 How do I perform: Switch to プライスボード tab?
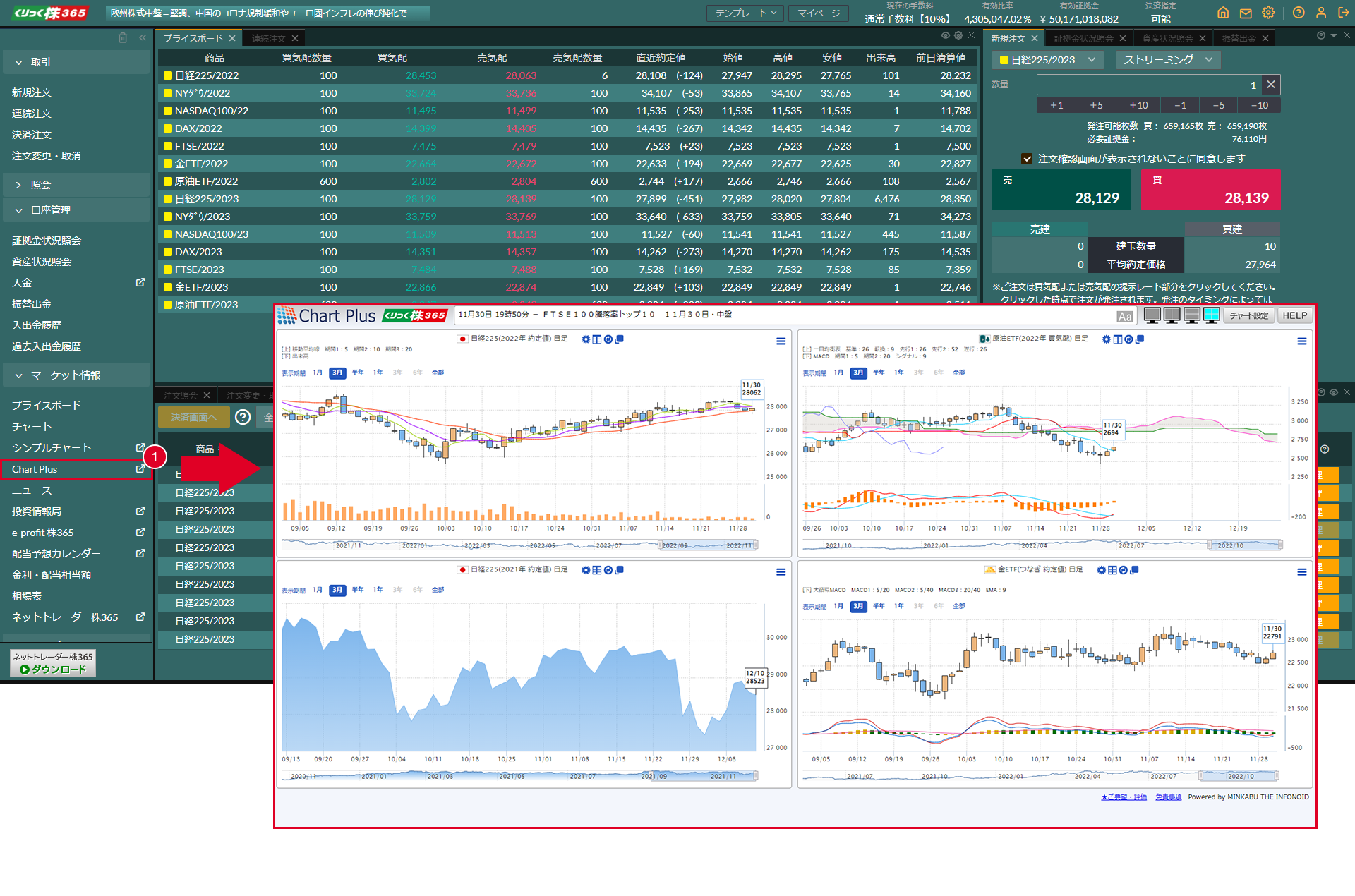click(193, 38)
